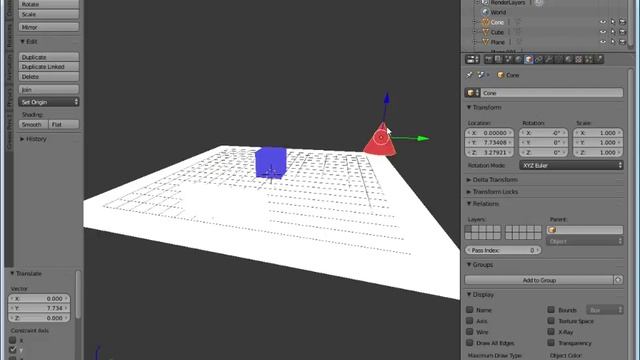Open the Render properties tab icon
Screen dimensions: 640x360
(x=488, y=59)
